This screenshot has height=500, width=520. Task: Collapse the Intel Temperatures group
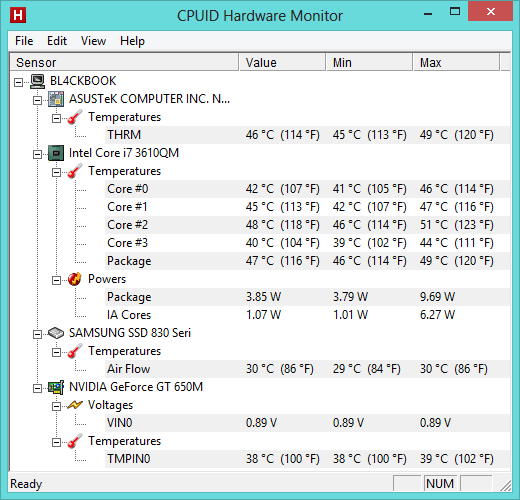coord(57,172)
